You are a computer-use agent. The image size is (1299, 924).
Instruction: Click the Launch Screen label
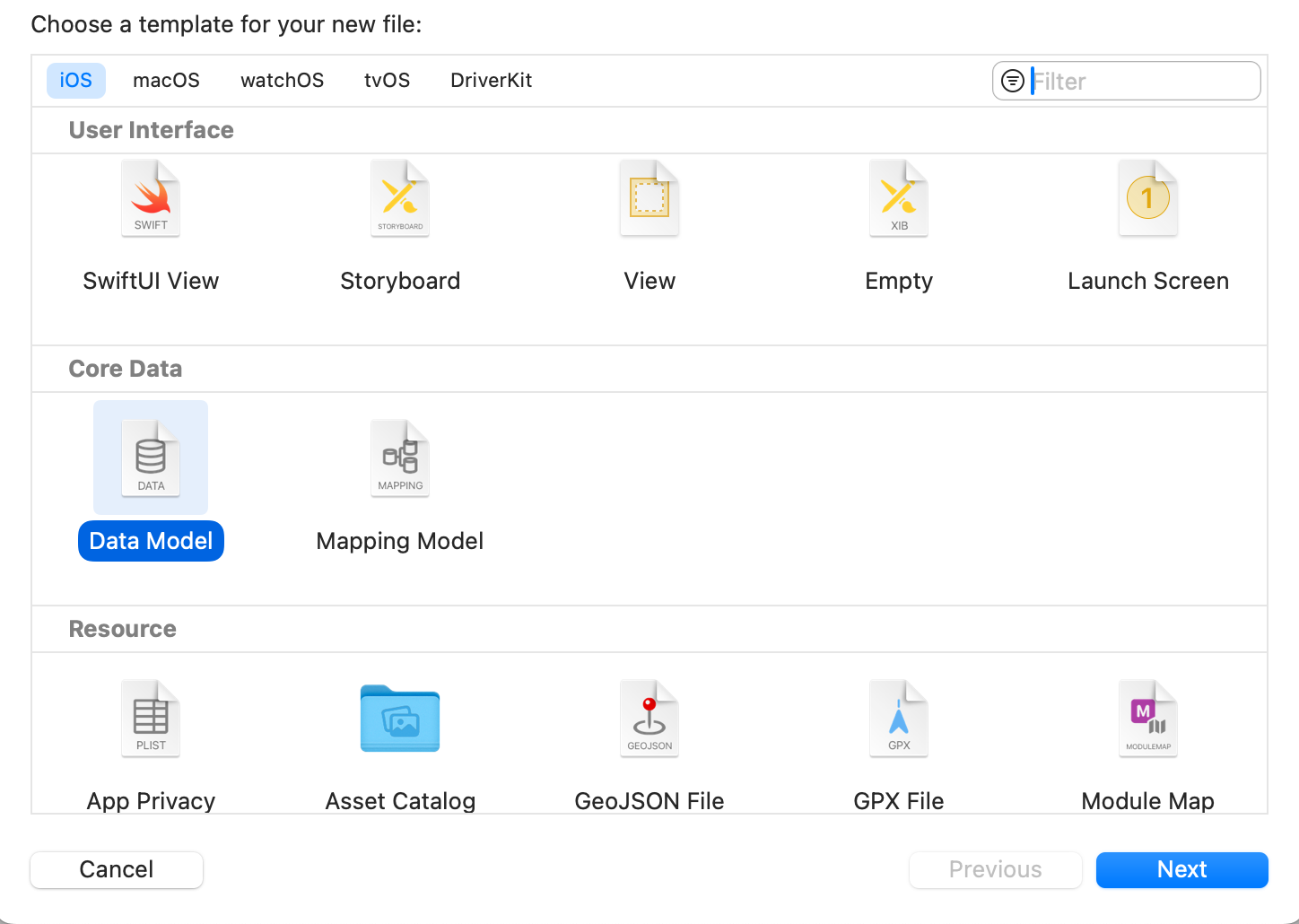tap(1148, 281)
